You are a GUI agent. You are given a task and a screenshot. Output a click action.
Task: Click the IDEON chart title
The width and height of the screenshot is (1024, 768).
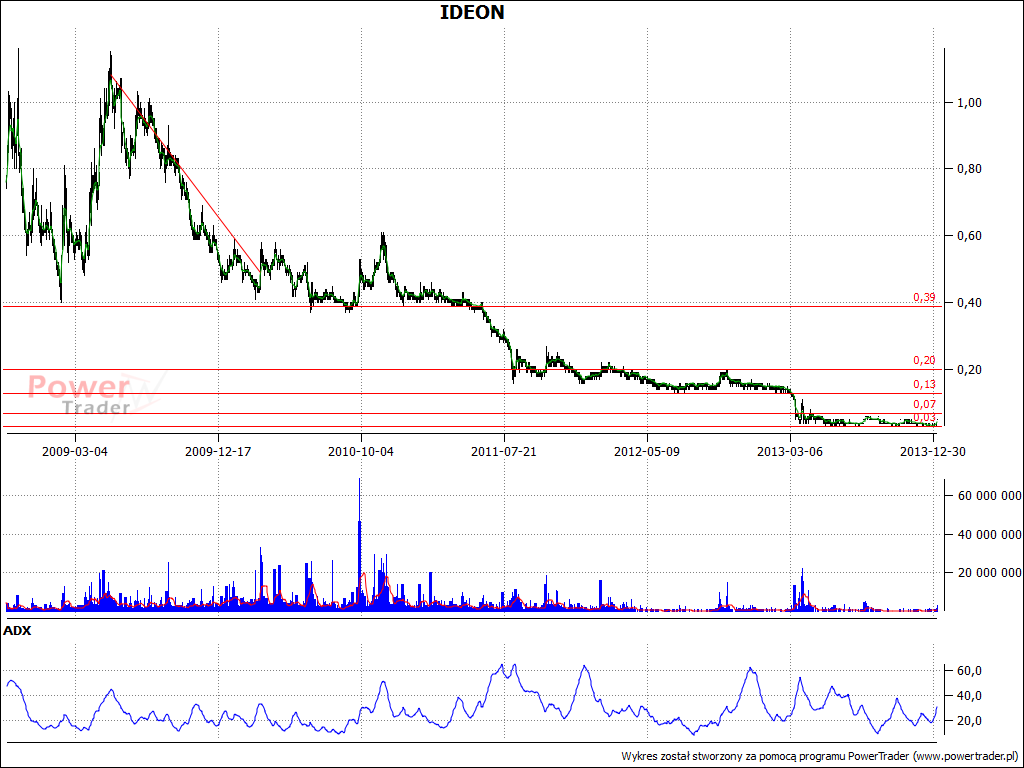click(x=472, y=12)
